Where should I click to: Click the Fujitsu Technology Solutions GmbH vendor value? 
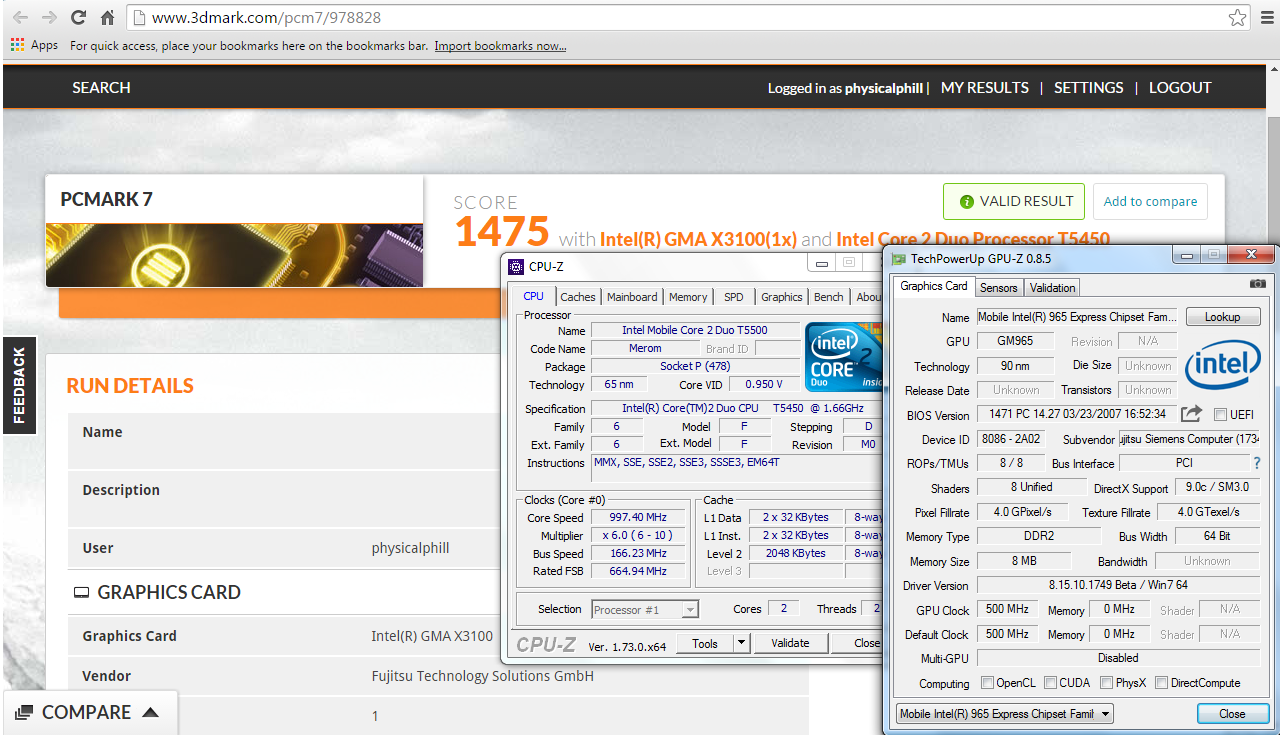[x=483, y=676]
